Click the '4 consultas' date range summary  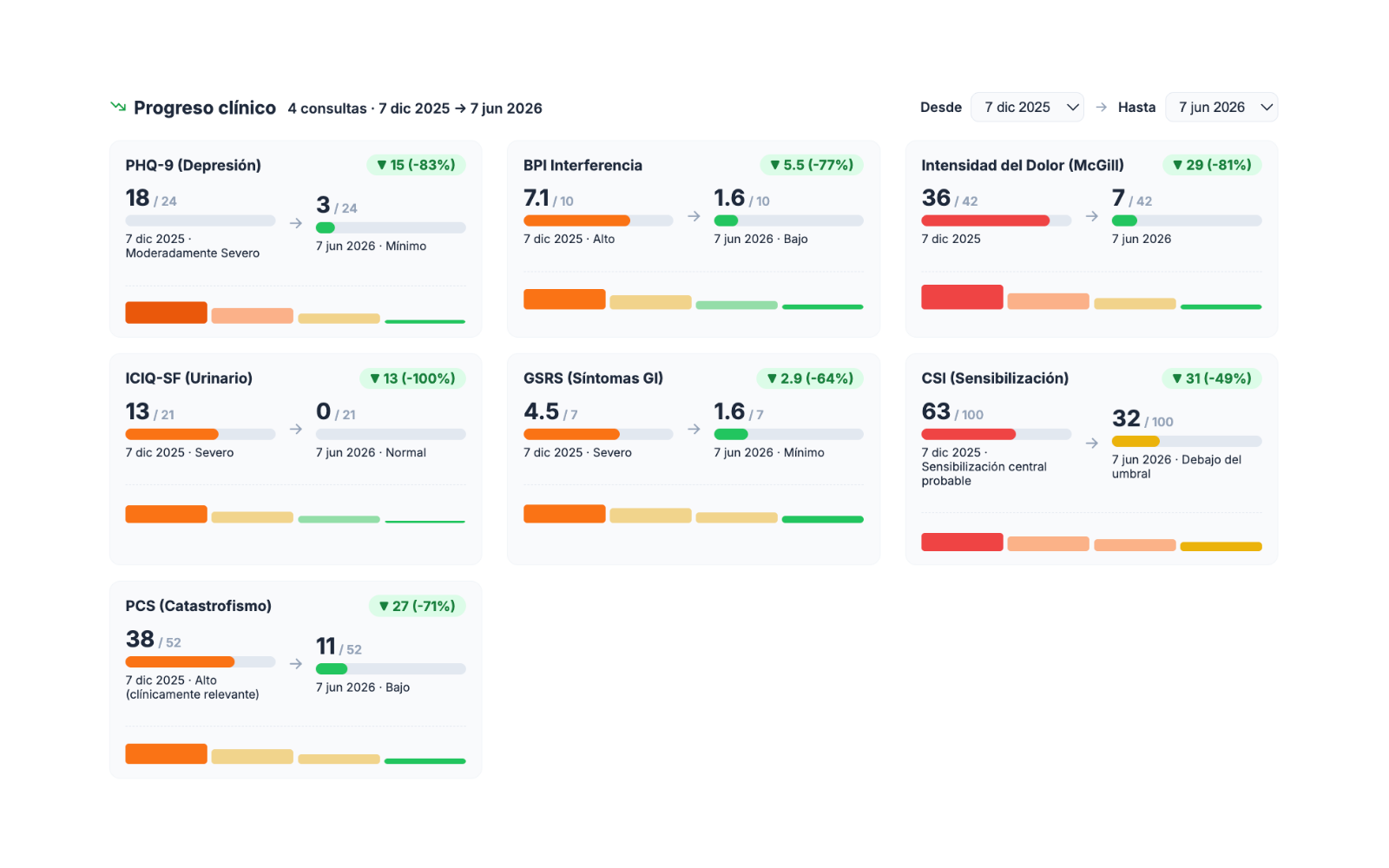coord(415,108)
